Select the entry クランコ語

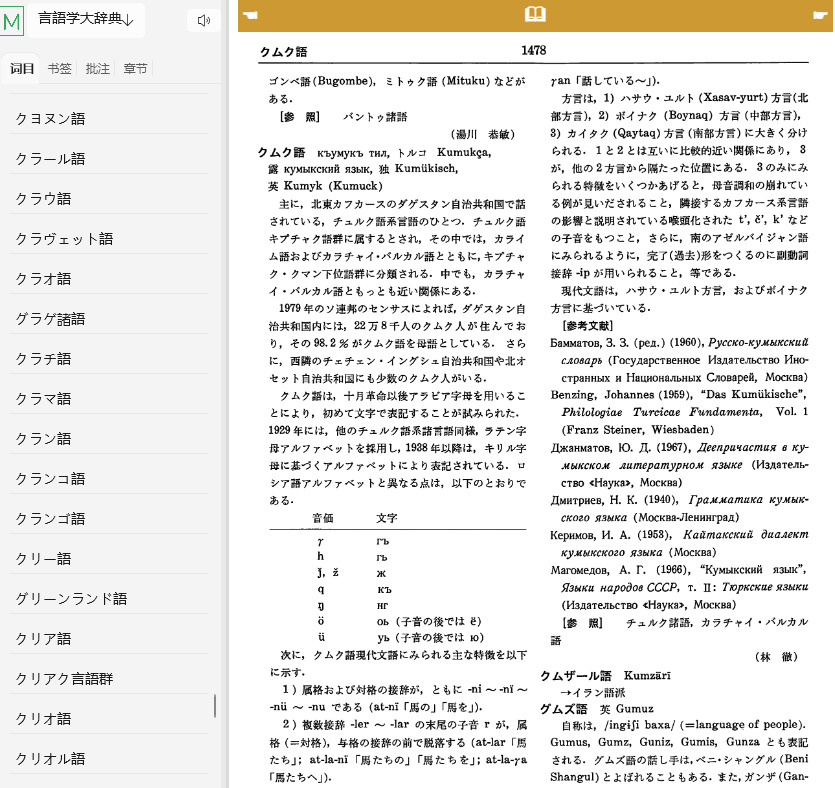coord(109,478)
